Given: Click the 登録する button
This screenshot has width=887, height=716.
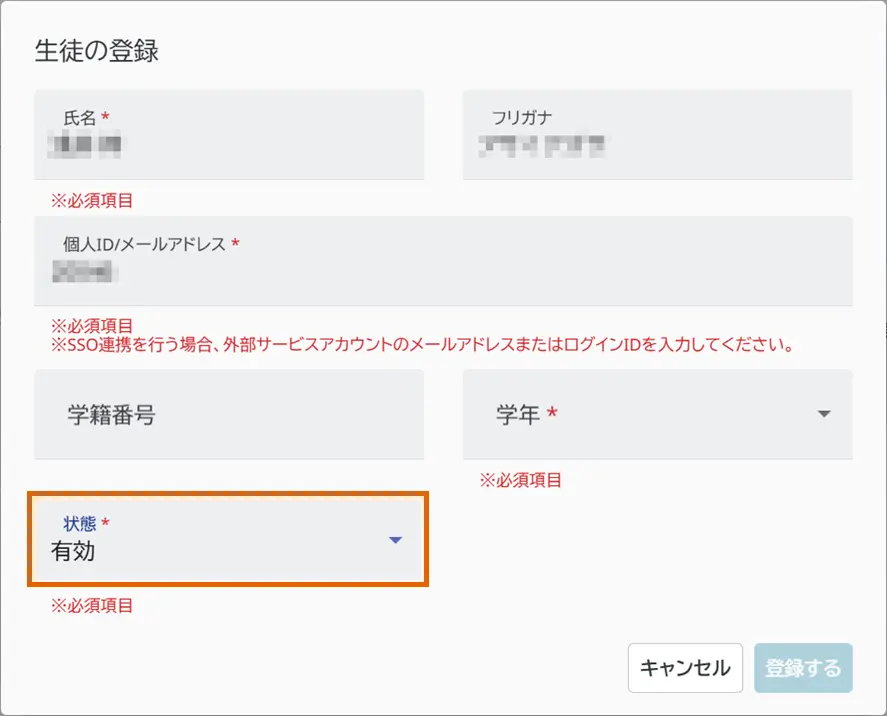Looking at the screenshot, I should pyautogui.click(x=803, y=668).
